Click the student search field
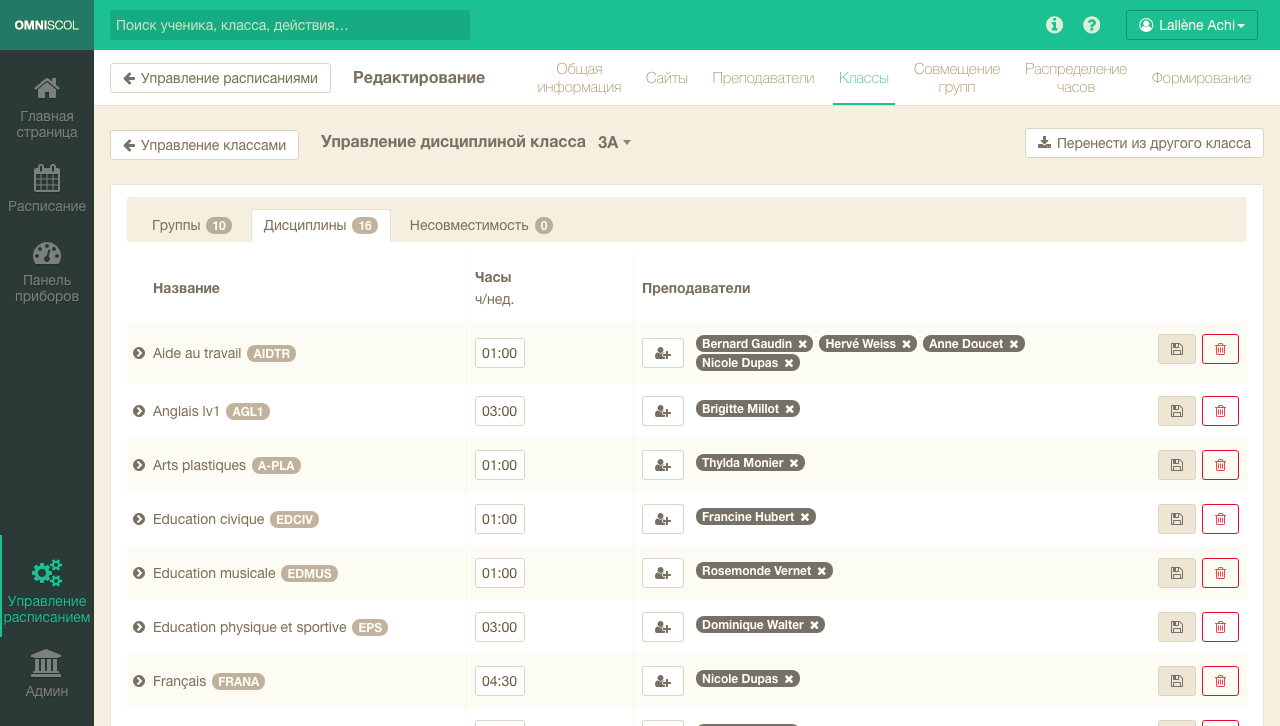The image size is (1280, 726). point(290,25)
